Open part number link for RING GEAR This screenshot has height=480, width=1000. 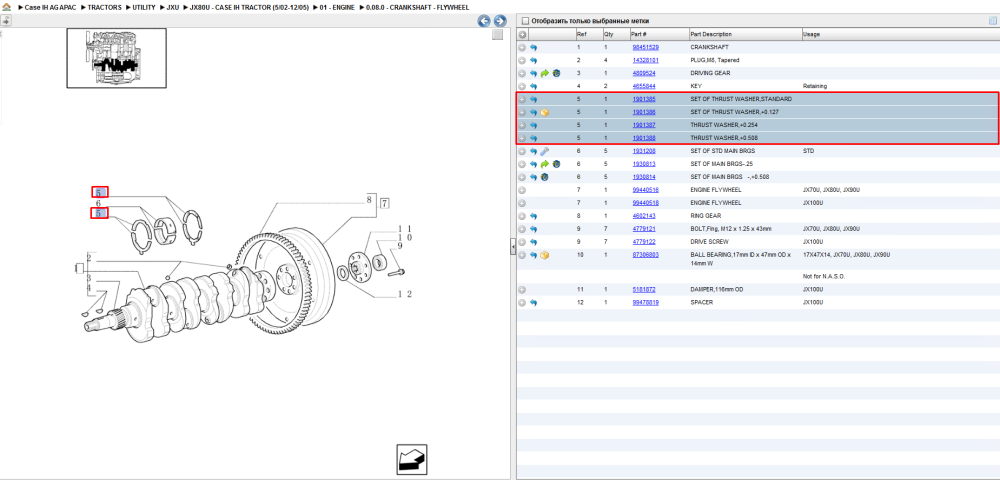click(x=643, y=216)
